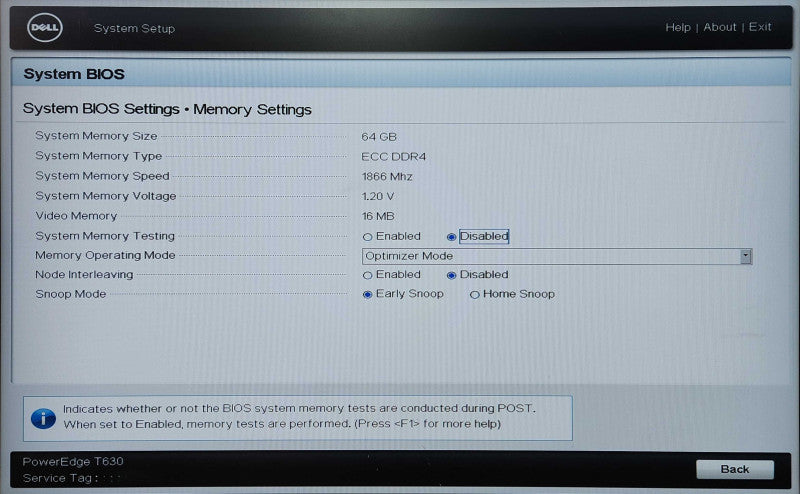Select Disabled for Node Interleaving
The width and height of the screenshot is (800, 494).
coord(451,276)
